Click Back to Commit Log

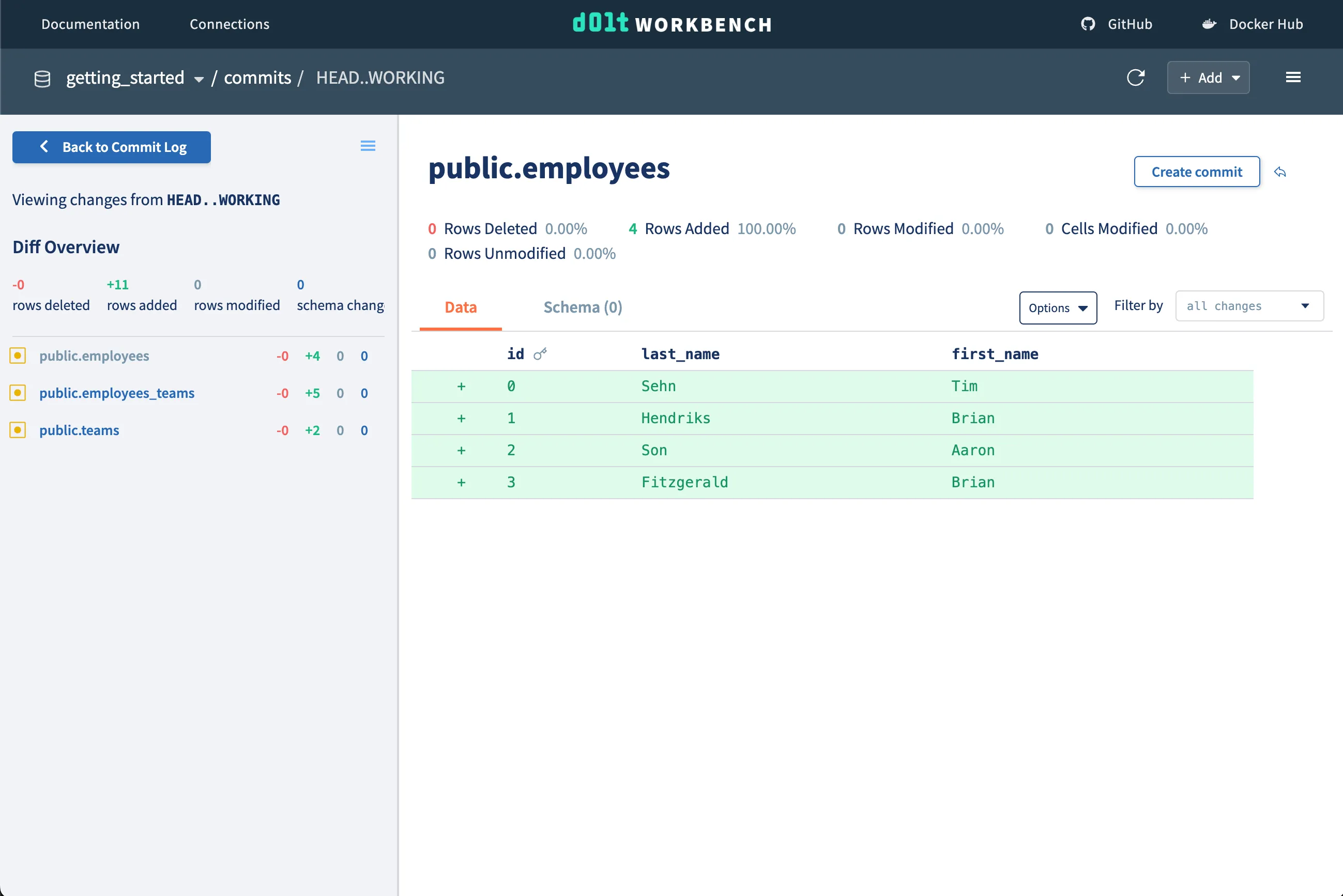(111, 147)
